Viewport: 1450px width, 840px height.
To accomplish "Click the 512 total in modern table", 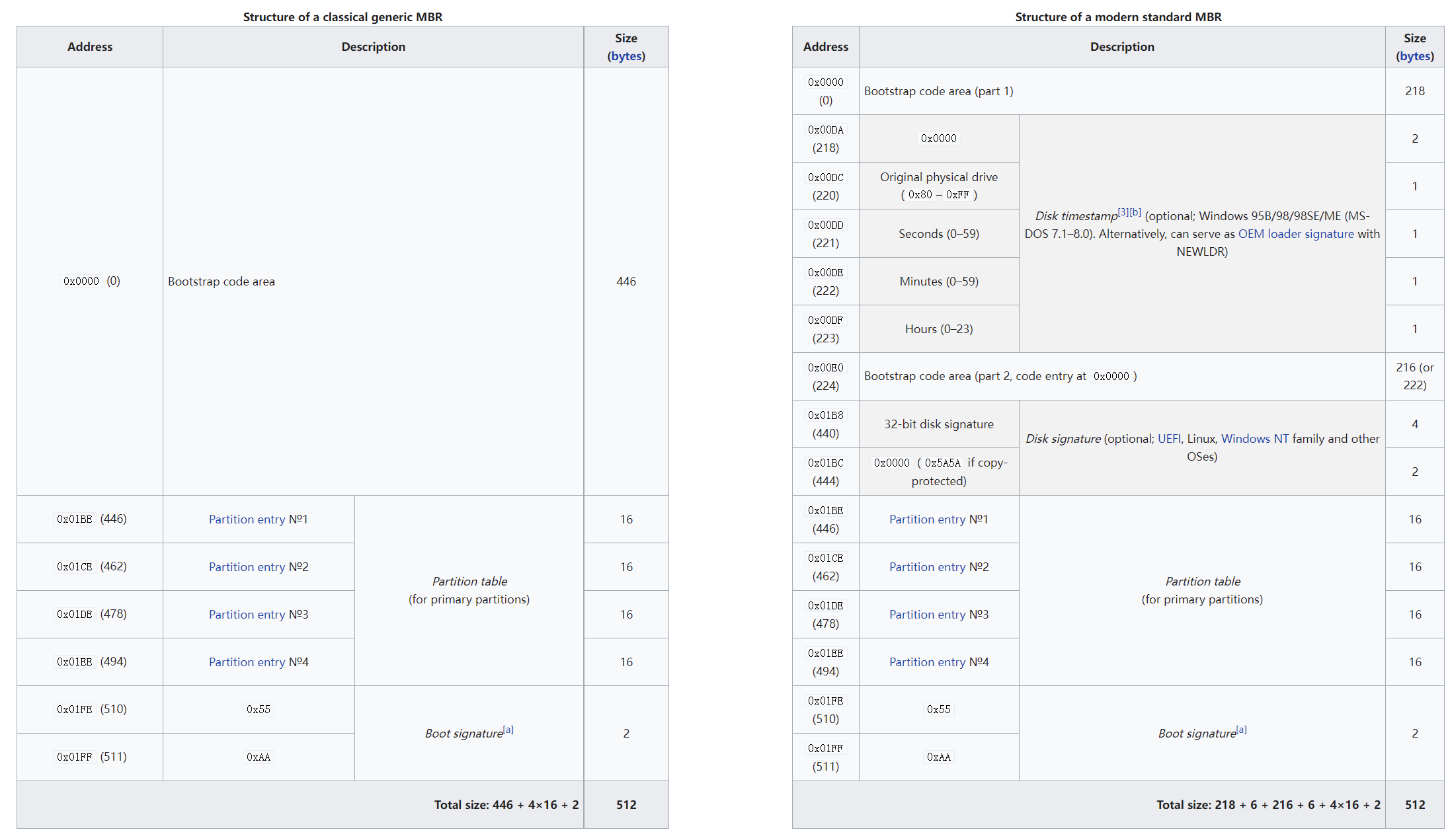I will pyautogui.click(x=1415, y=805).
